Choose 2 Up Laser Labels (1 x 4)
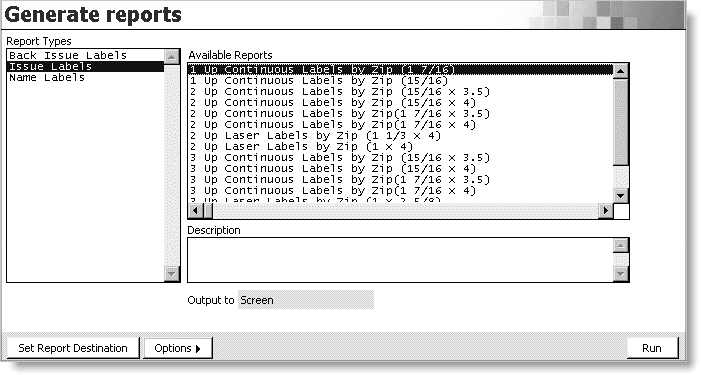 point(401,147)
